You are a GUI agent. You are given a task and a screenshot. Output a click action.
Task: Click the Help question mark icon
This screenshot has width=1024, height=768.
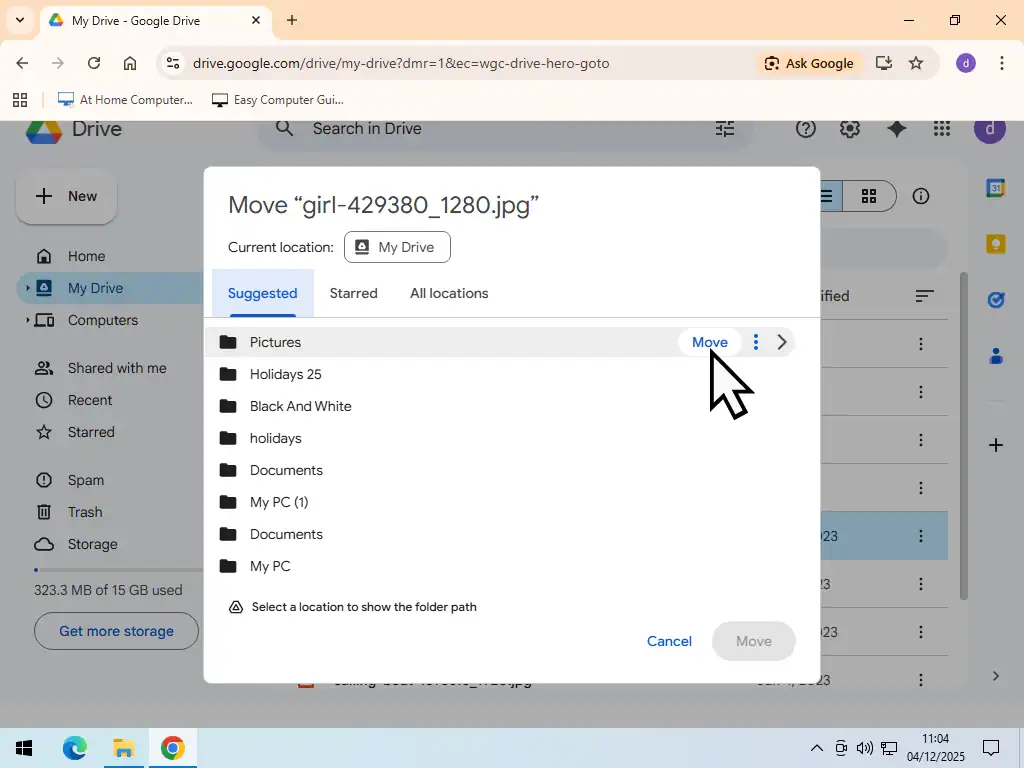805,128
